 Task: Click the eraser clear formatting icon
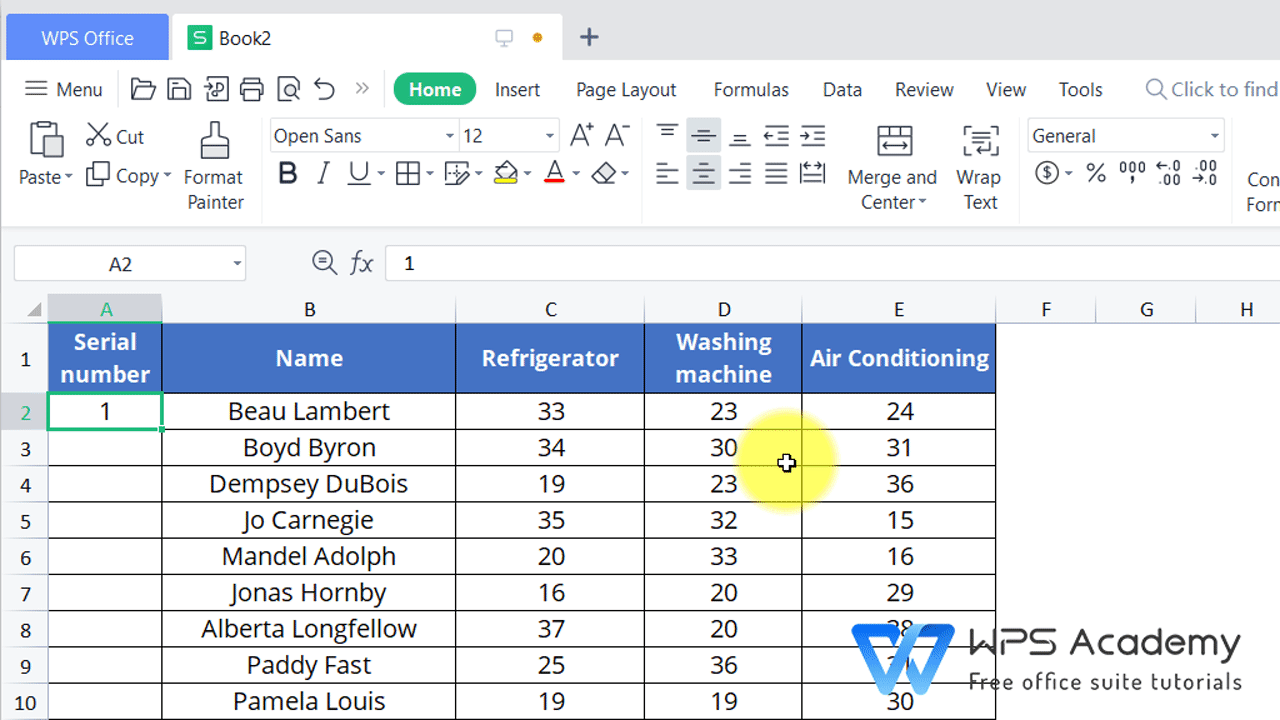coord(603,174)
